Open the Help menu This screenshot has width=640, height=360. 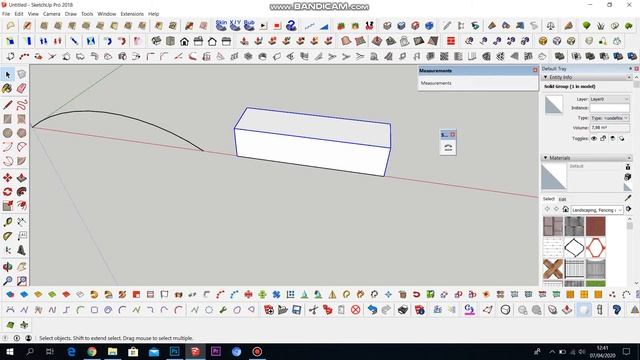[x=153, y=14]
